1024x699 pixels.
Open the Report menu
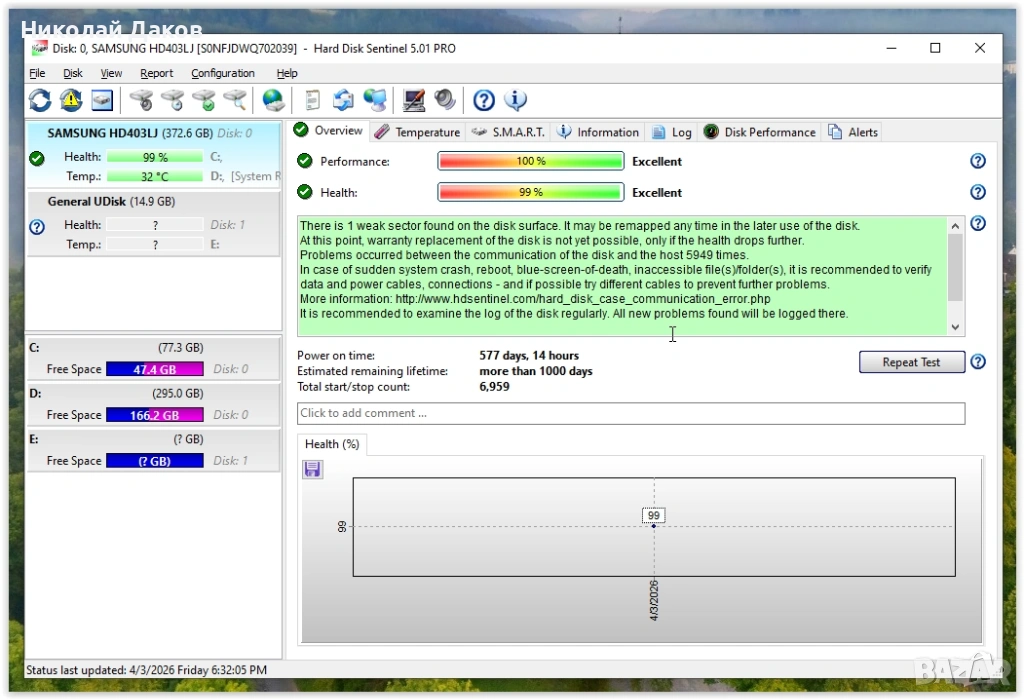click(156, 73)
